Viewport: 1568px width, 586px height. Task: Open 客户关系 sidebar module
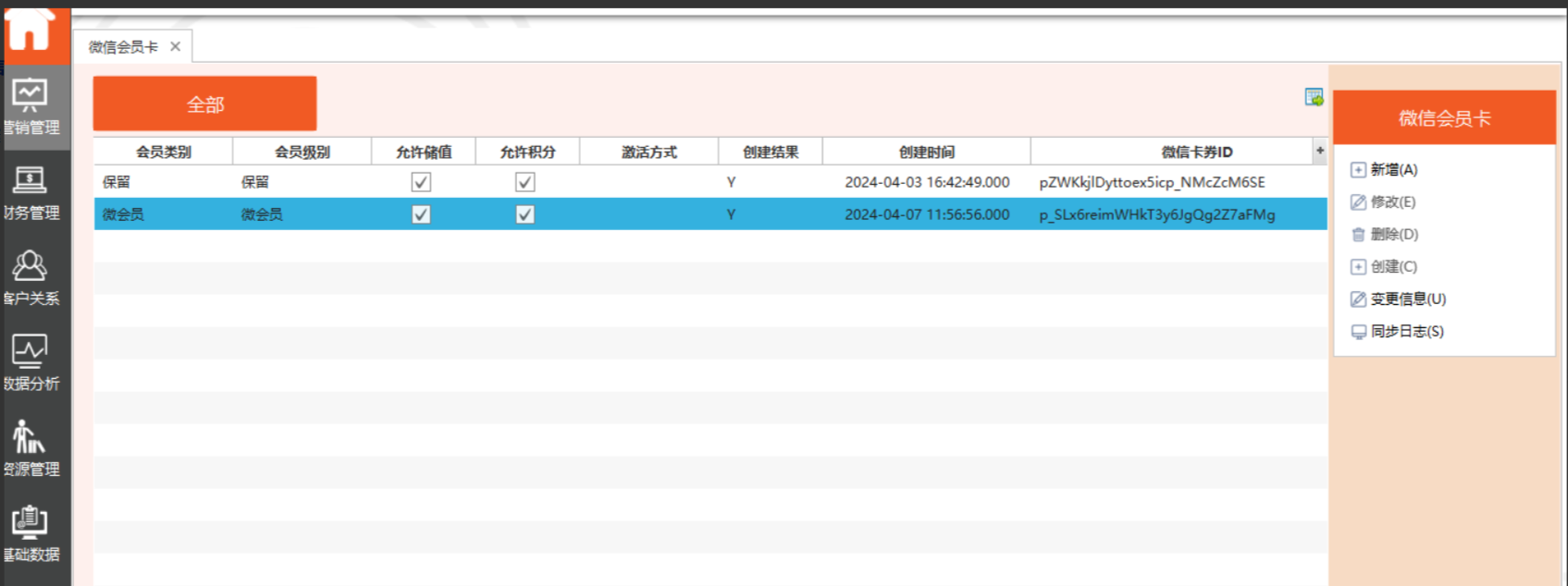click(31, 277)
